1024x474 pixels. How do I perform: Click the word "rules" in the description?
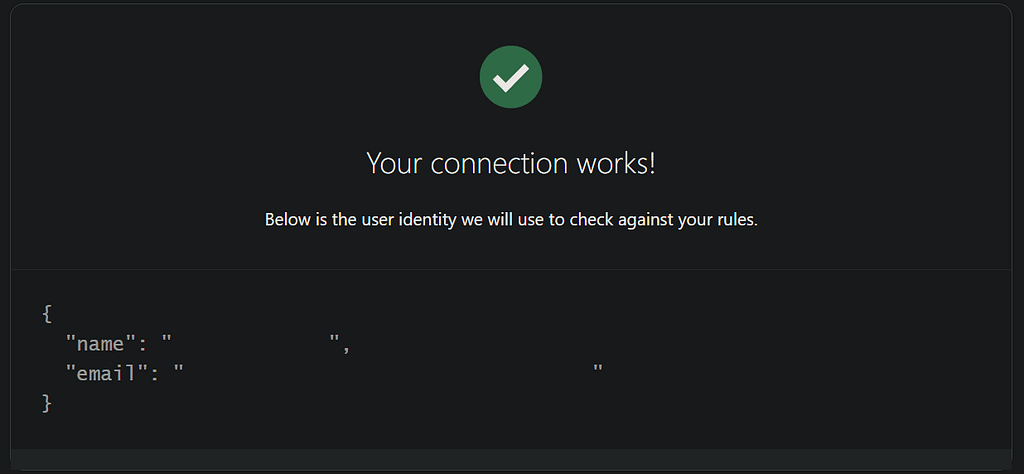735,219
